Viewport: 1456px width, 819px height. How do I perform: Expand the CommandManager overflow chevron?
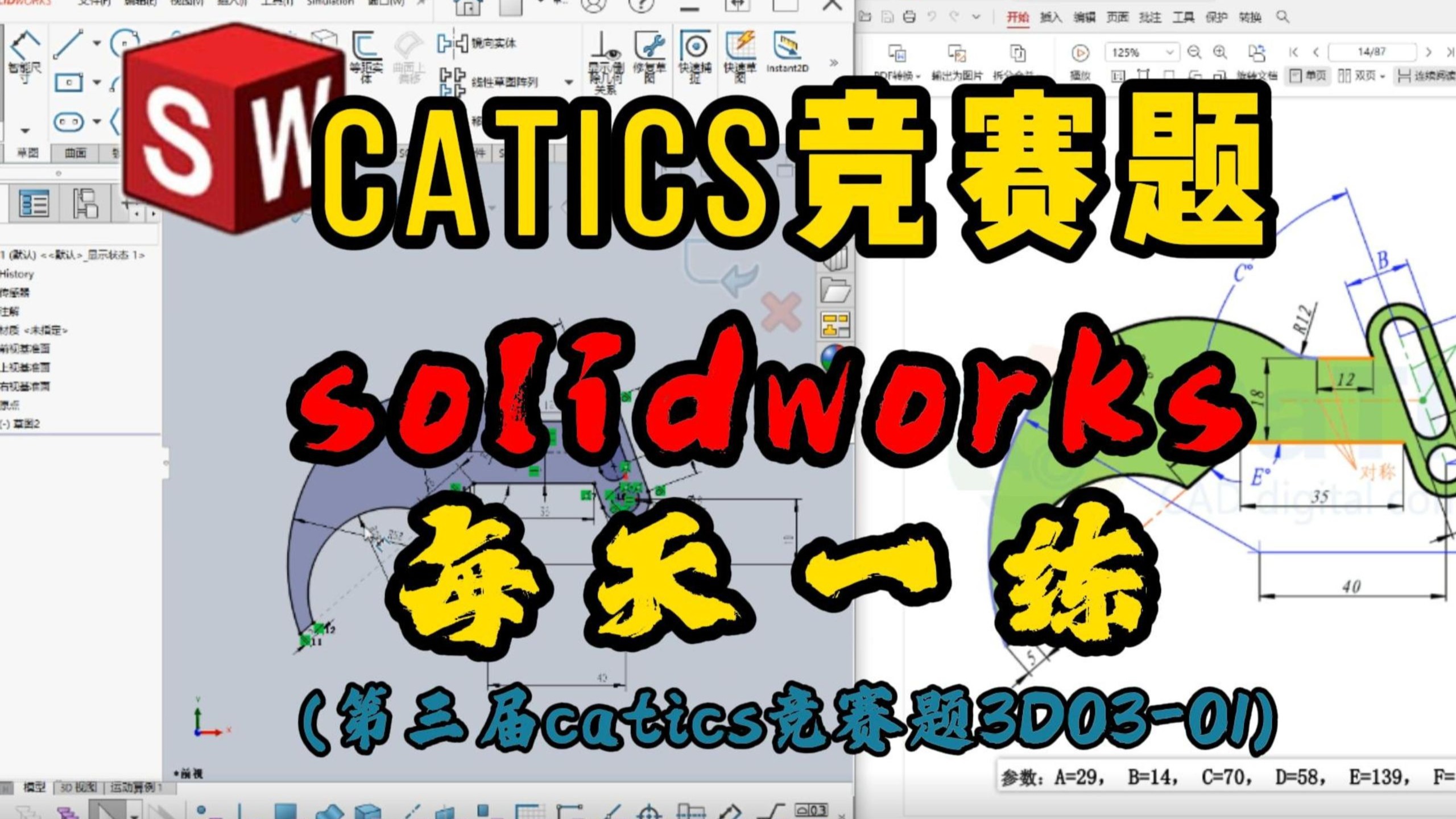834,63
